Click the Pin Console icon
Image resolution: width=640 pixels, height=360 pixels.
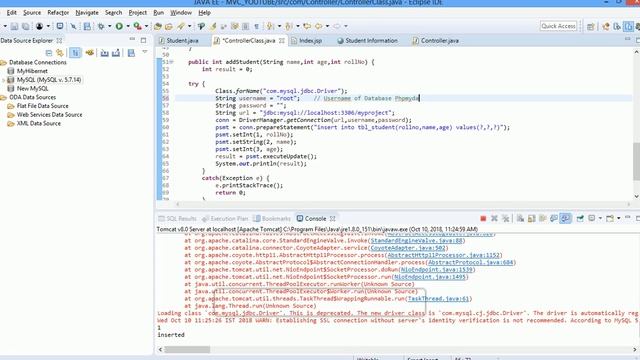click(580, 219)
